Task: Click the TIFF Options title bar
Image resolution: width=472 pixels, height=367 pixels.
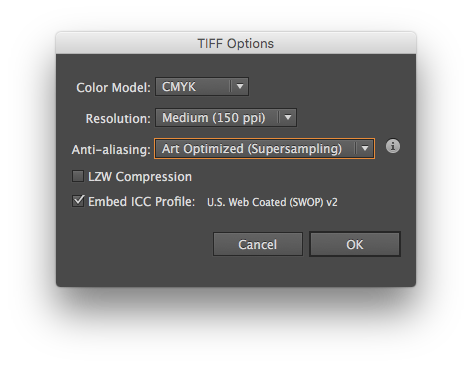Action: click(x=236, y=43)
